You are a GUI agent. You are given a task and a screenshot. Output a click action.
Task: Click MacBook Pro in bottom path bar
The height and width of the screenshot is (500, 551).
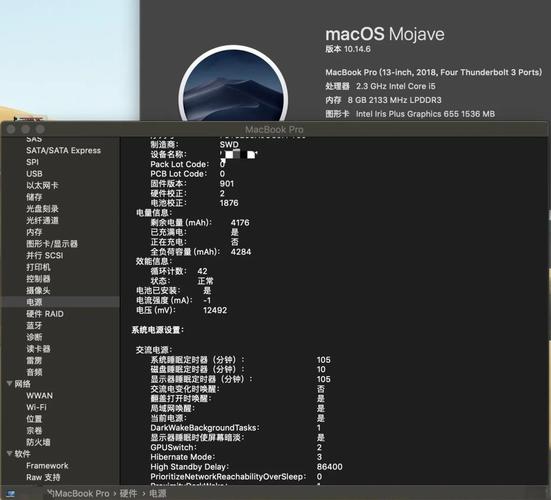coord(82,494)
